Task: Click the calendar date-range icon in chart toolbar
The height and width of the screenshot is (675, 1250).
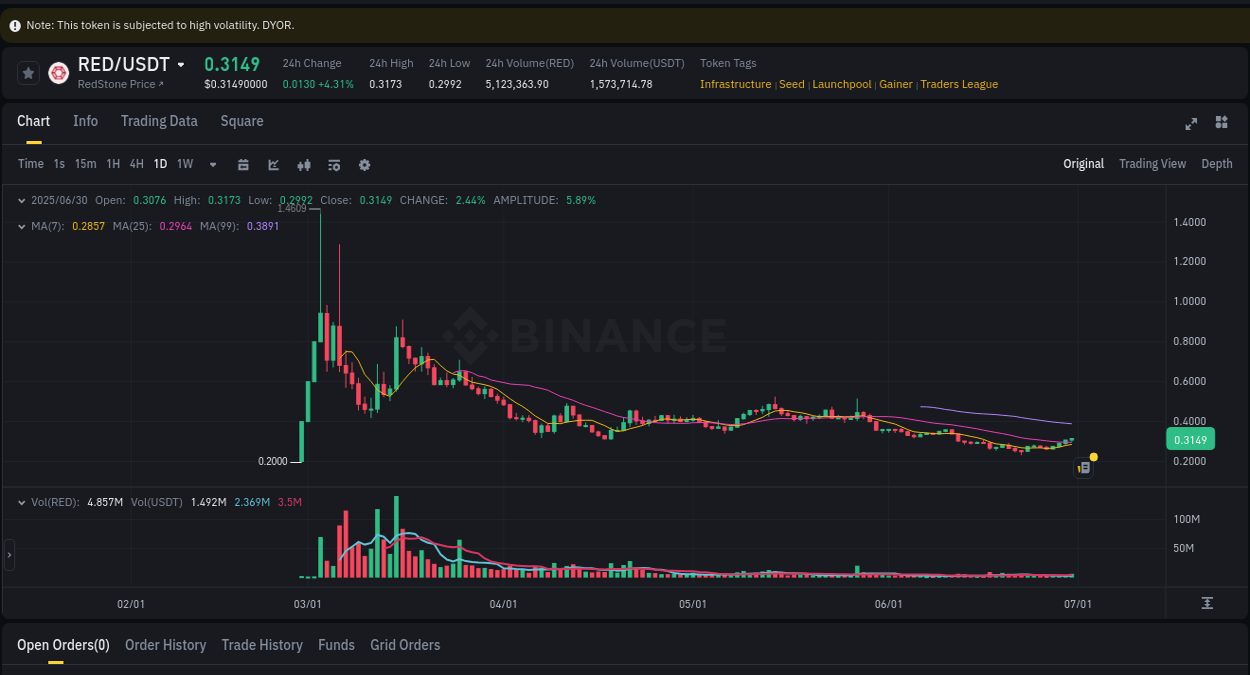Action: click(x=243, y=164)
